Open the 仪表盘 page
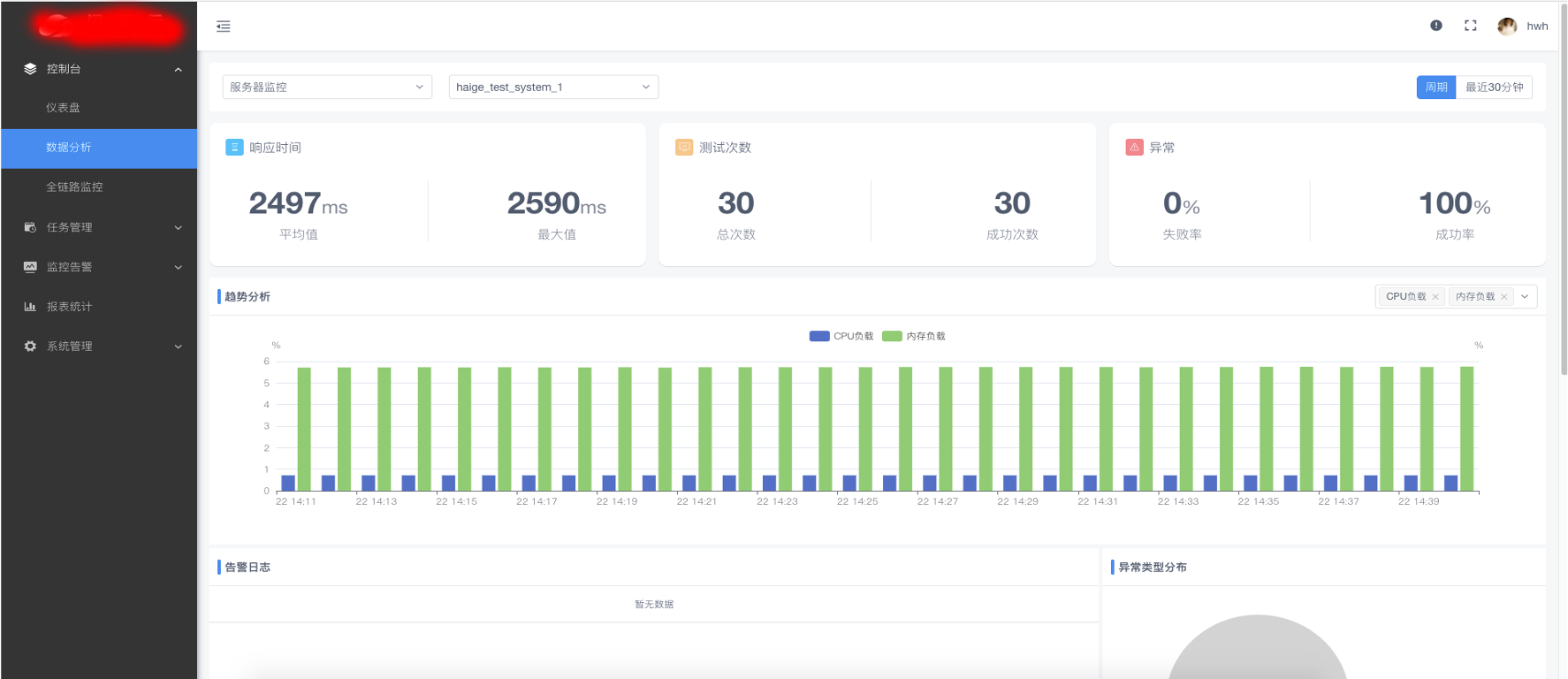 pos(99,108)
